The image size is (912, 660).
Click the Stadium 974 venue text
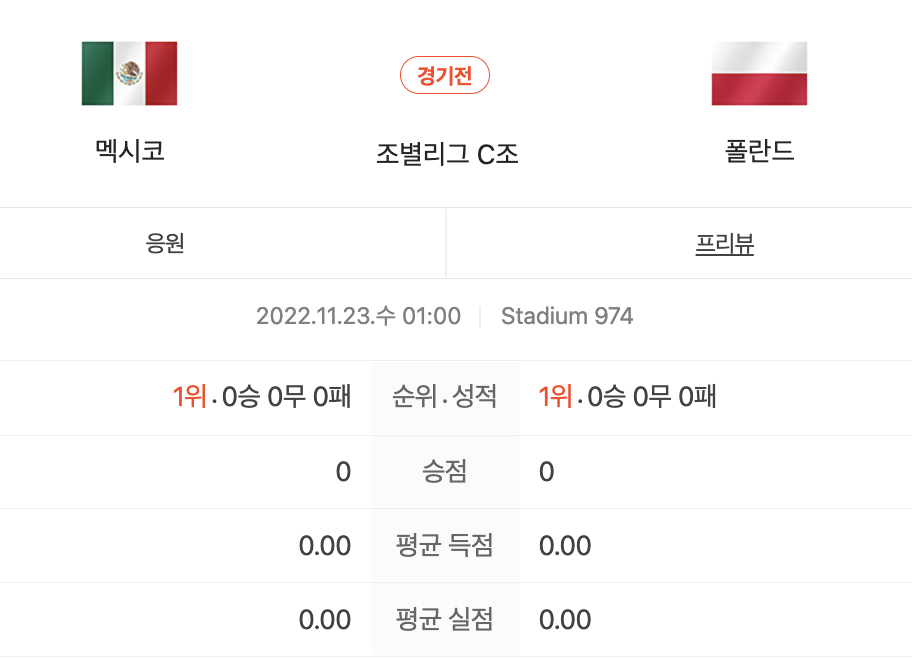[x=567, y=316]
